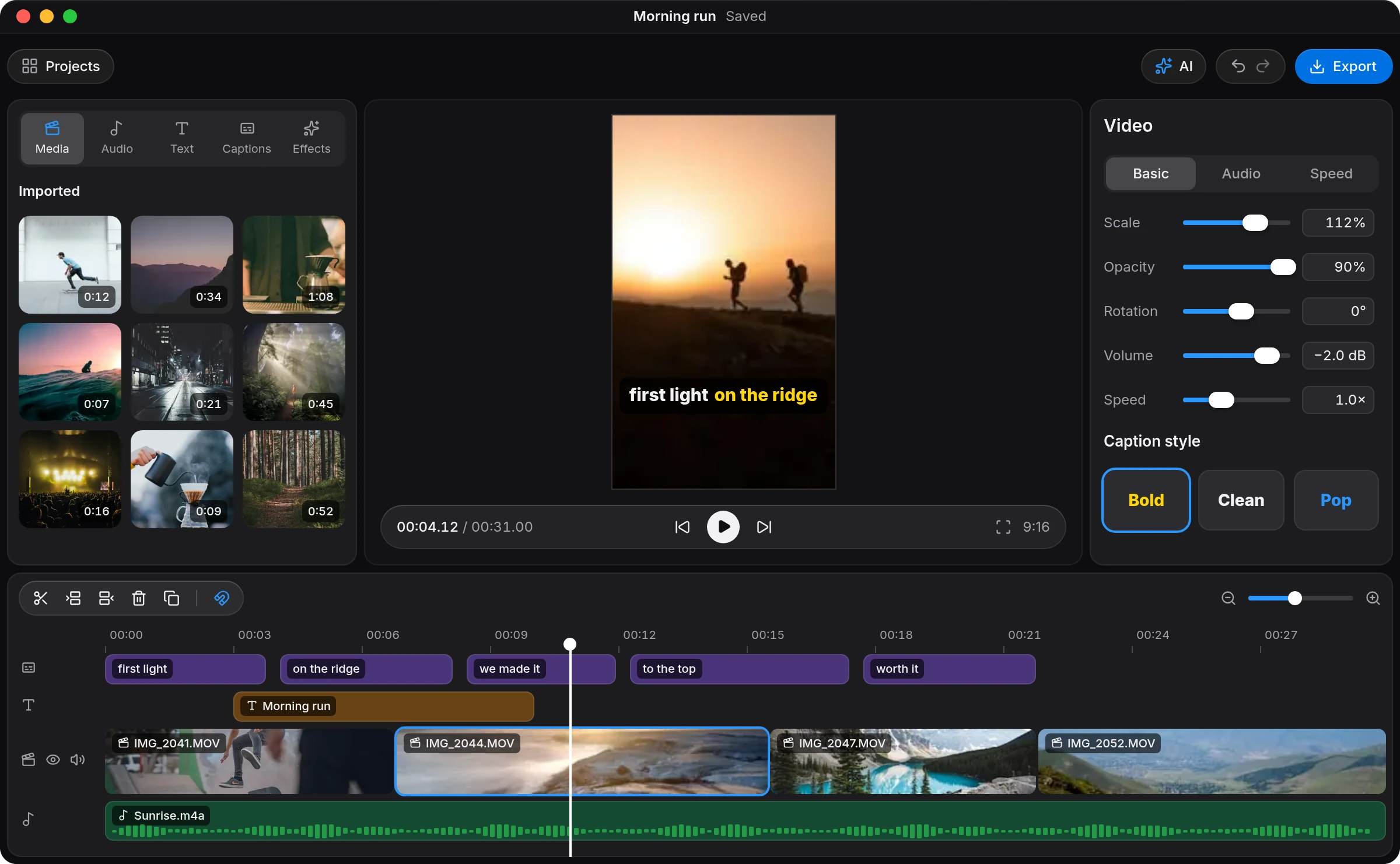1400x864 pixels.
Task: Click the video track clapperboard icon
Action: pos(29,760)
